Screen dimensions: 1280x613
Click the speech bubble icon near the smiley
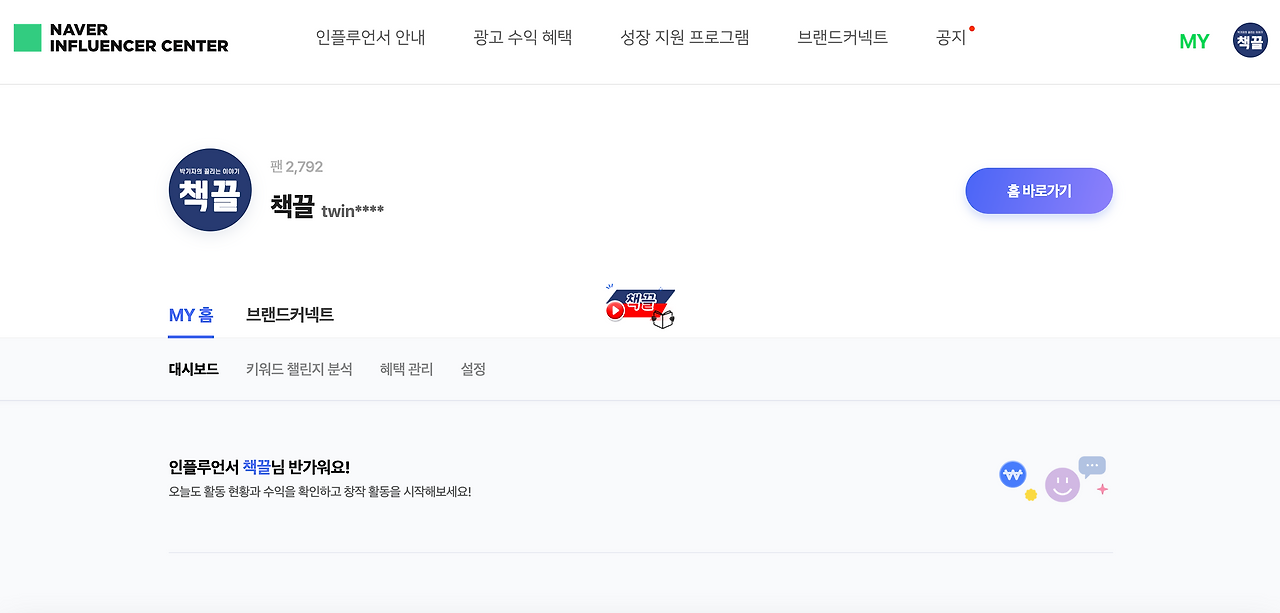pyautogui.click(x=1091, y=465)
